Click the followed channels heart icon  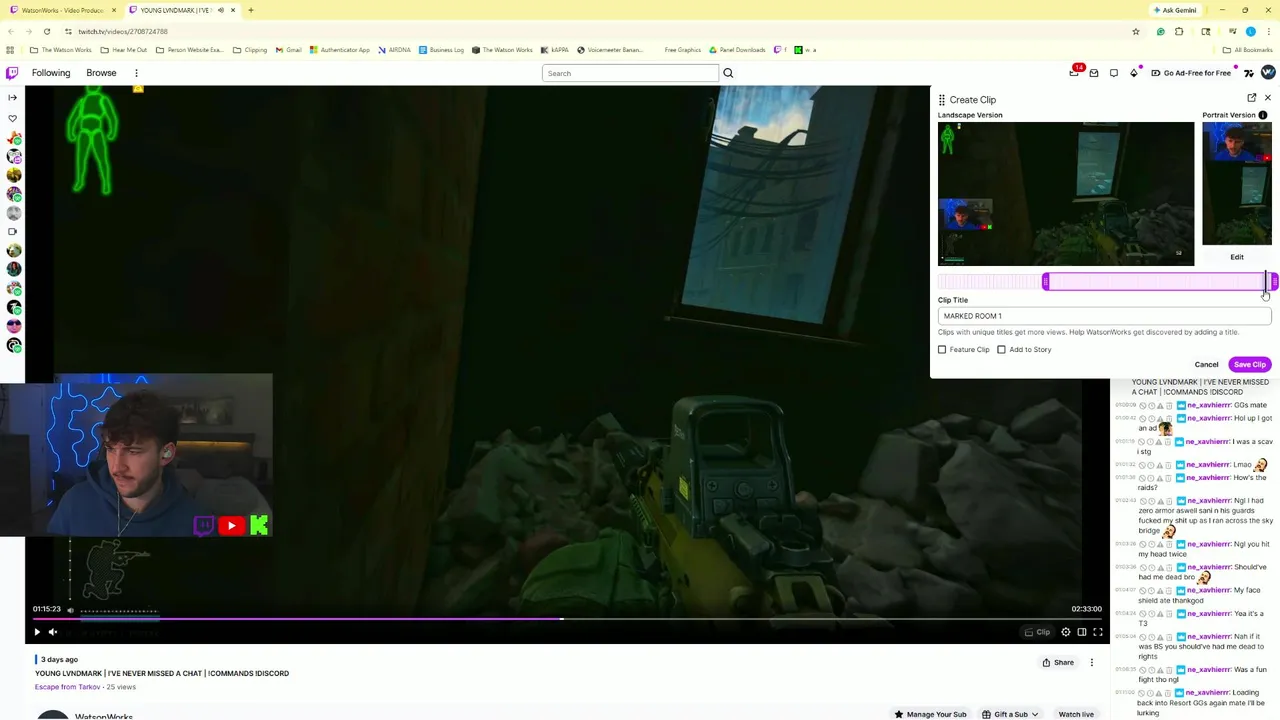[x=12, y=118]
